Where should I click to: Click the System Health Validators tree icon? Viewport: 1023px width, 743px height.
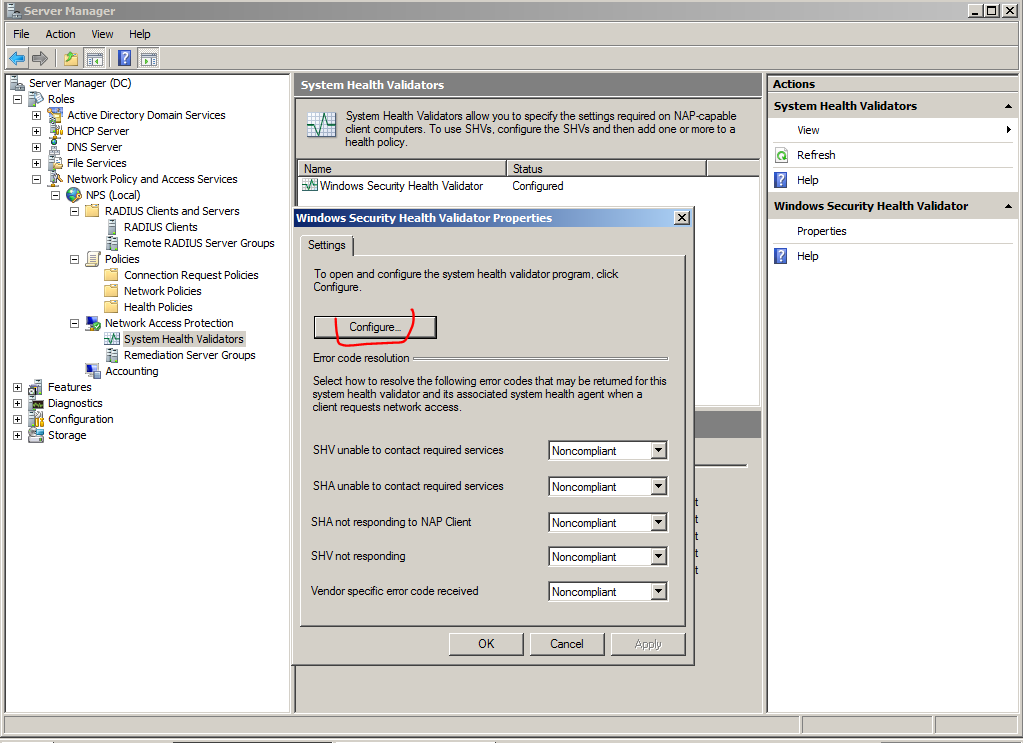112,339
